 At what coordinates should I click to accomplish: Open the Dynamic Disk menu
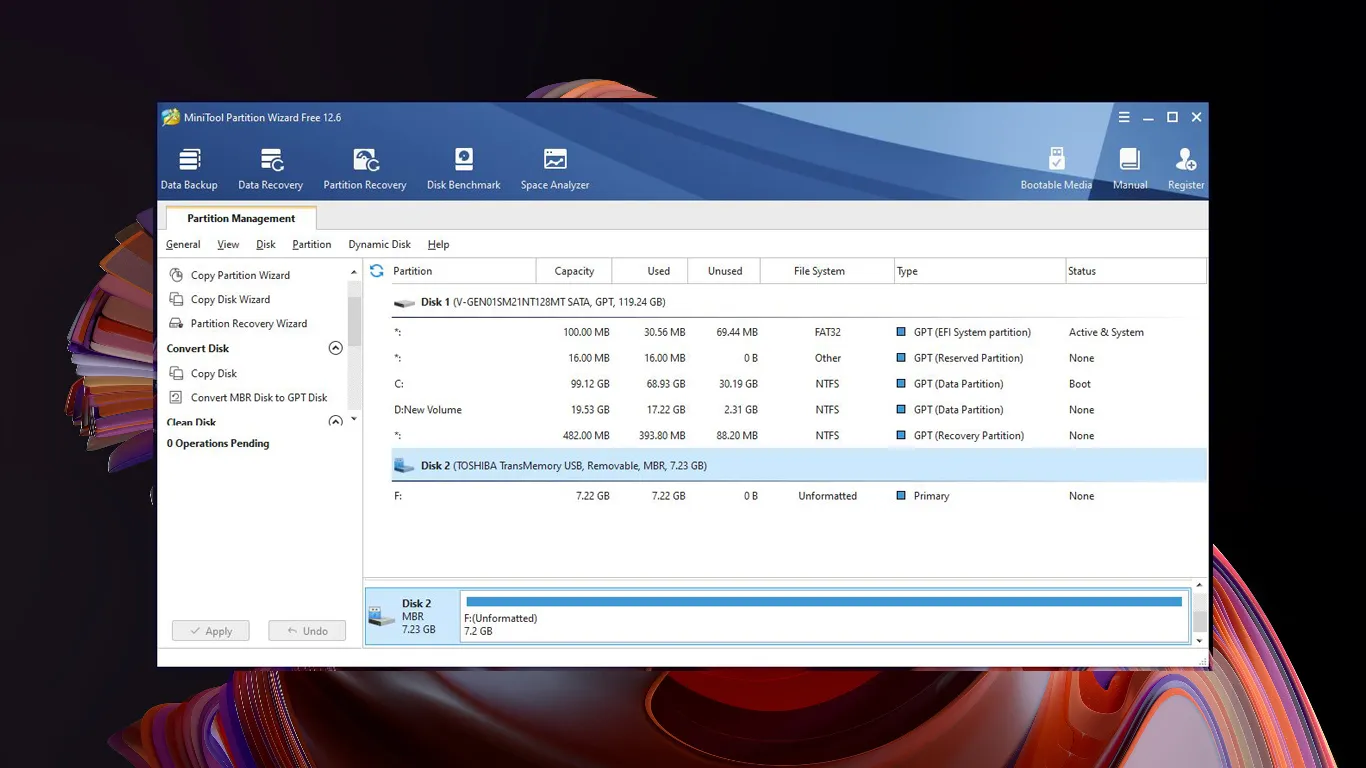click(379, 244)
